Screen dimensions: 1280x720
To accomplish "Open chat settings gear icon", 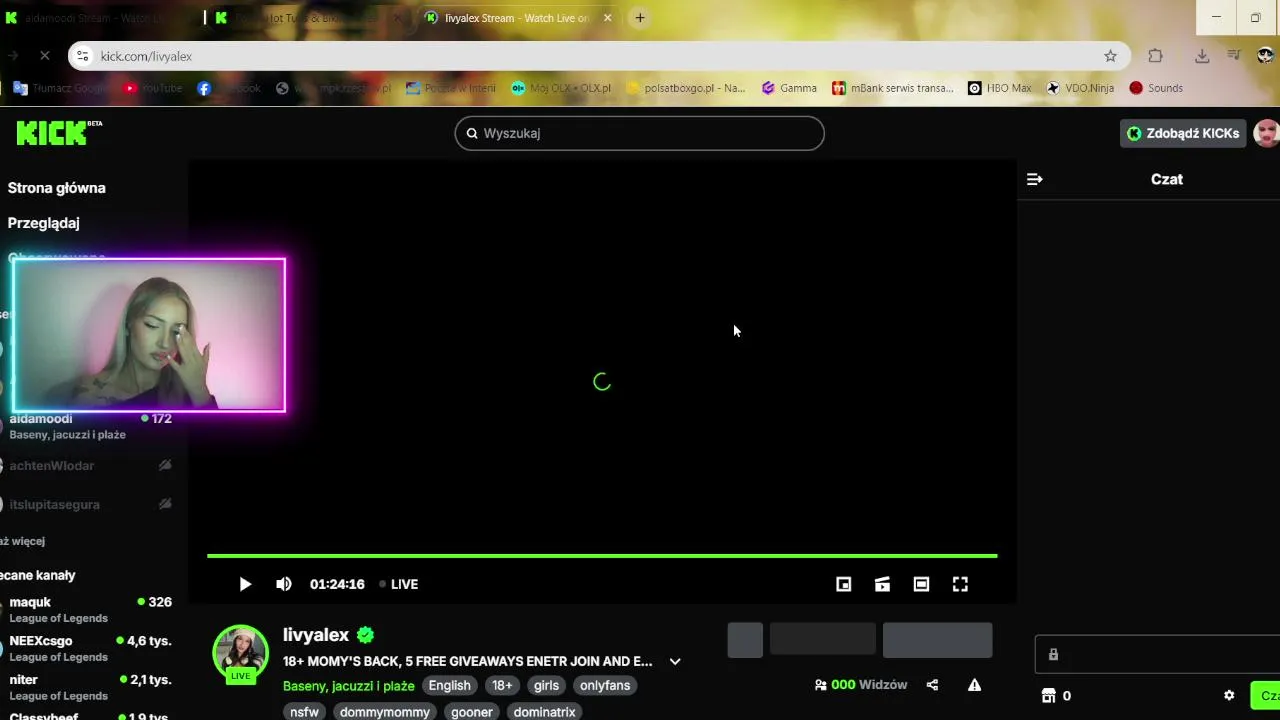I will (1229, 696).
